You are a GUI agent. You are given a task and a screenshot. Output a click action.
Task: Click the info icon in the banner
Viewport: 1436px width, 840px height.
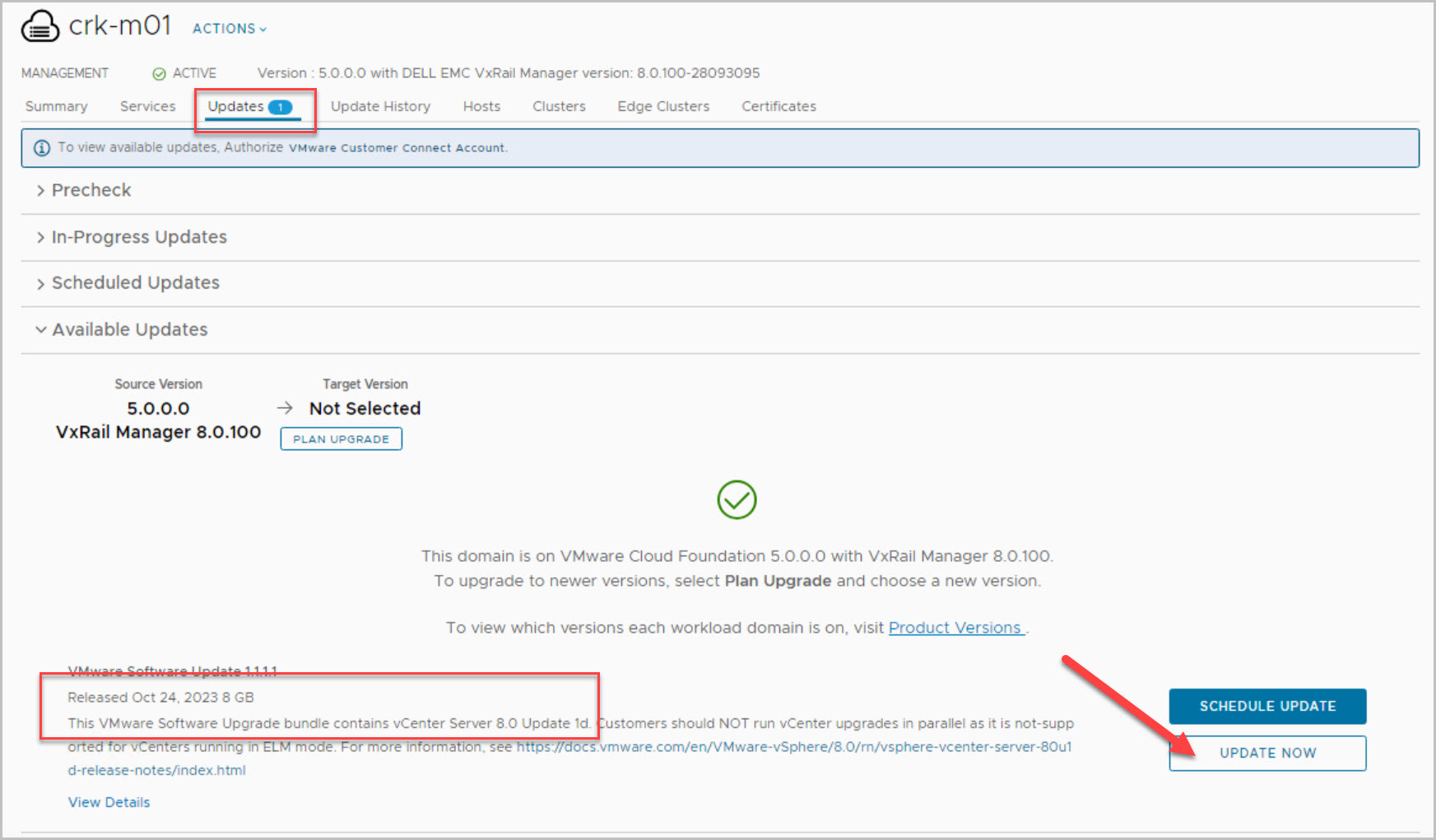(41, 148)
